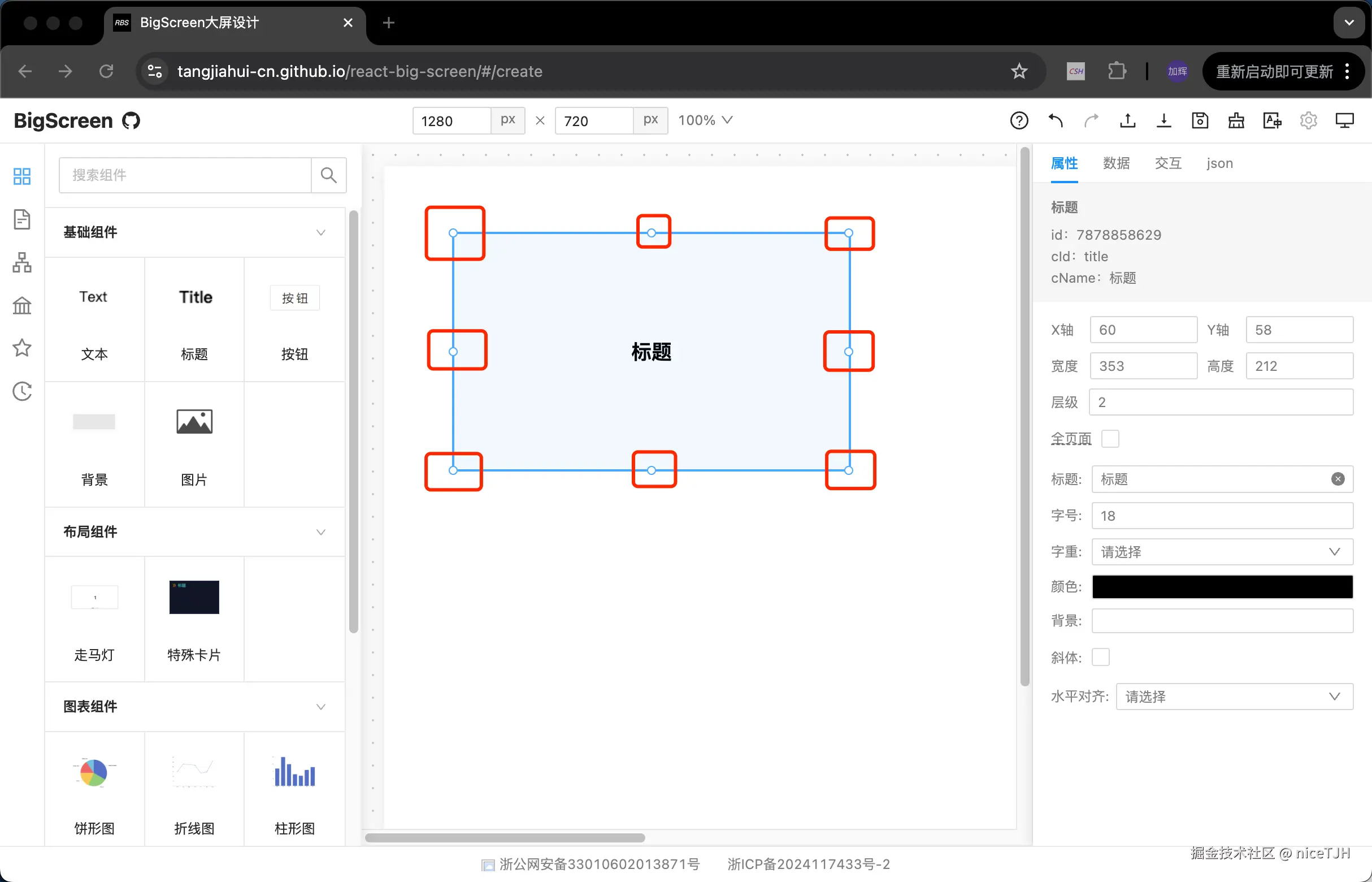This screenshot has width=1372, height=882.
Task: Click the help question mark icon
Action: [1019, 120]
